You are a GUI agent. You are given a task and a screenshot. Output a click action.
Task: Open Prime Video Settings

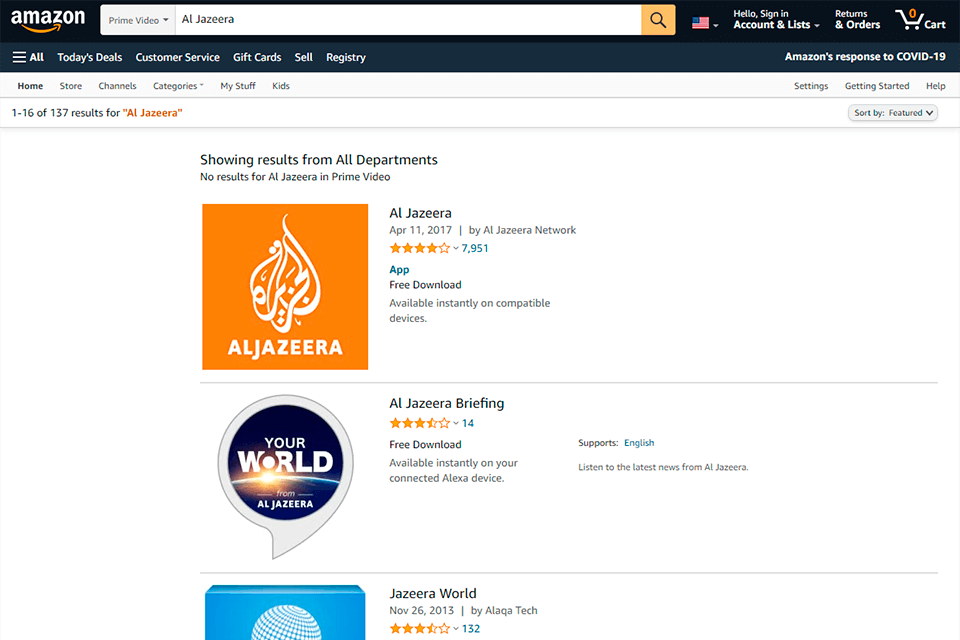coord(811,86)
